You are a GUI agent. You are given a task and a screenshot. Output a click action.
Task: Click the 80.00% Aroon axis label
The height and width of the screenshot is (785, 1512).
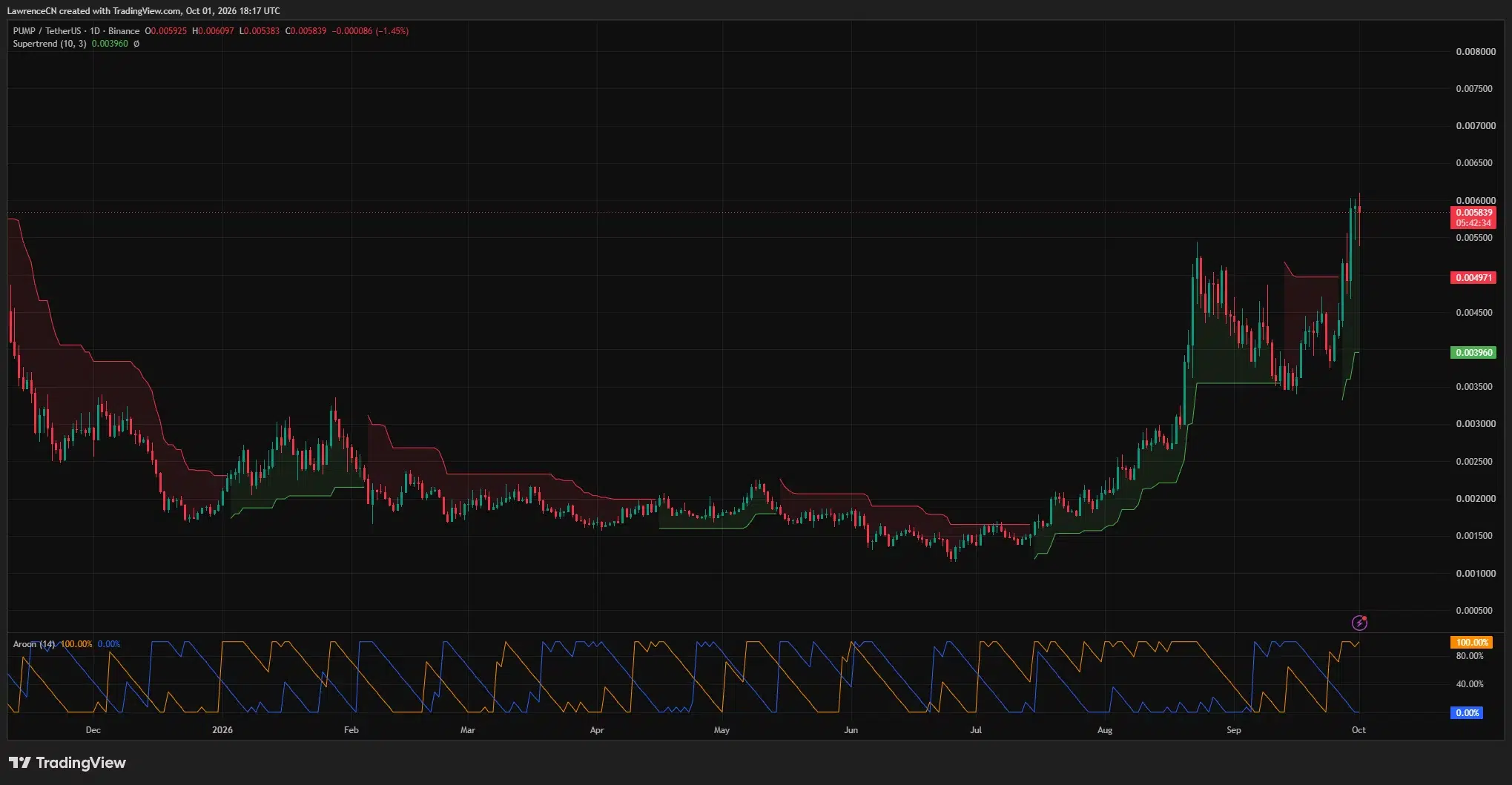pos(1470,656)
